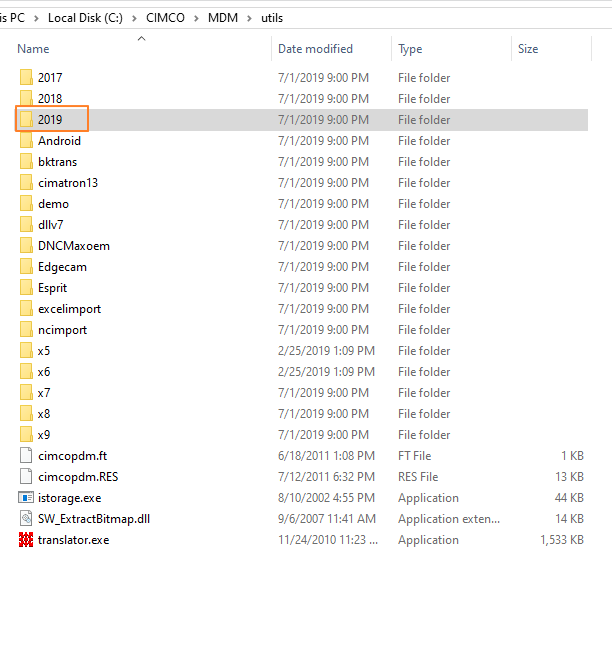Select the excelimport folder icon
This screenshot has width=612, height=659.
point(26,308)
